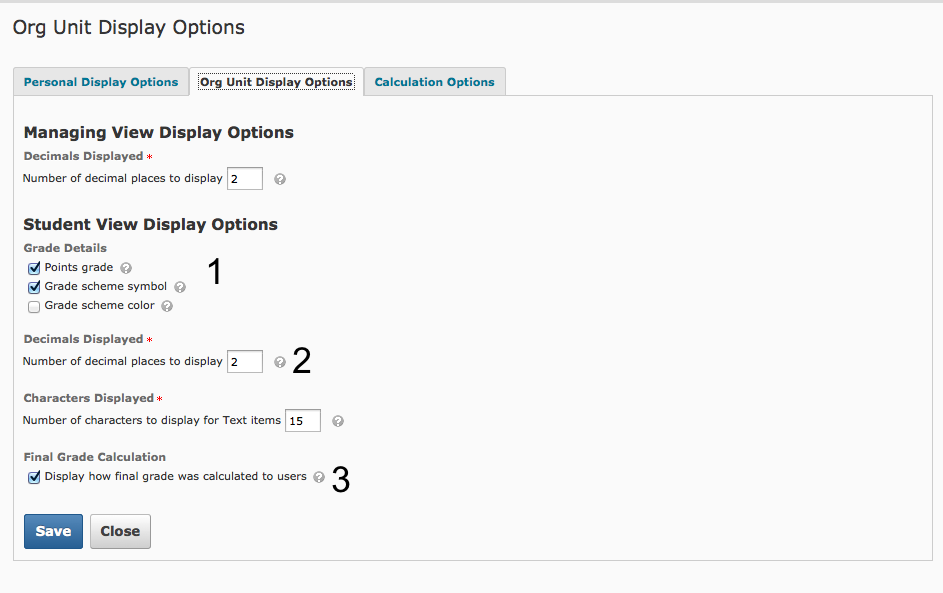Open help for Managing View decimal places
The image size is (943, 593).
tap(280, 179)
